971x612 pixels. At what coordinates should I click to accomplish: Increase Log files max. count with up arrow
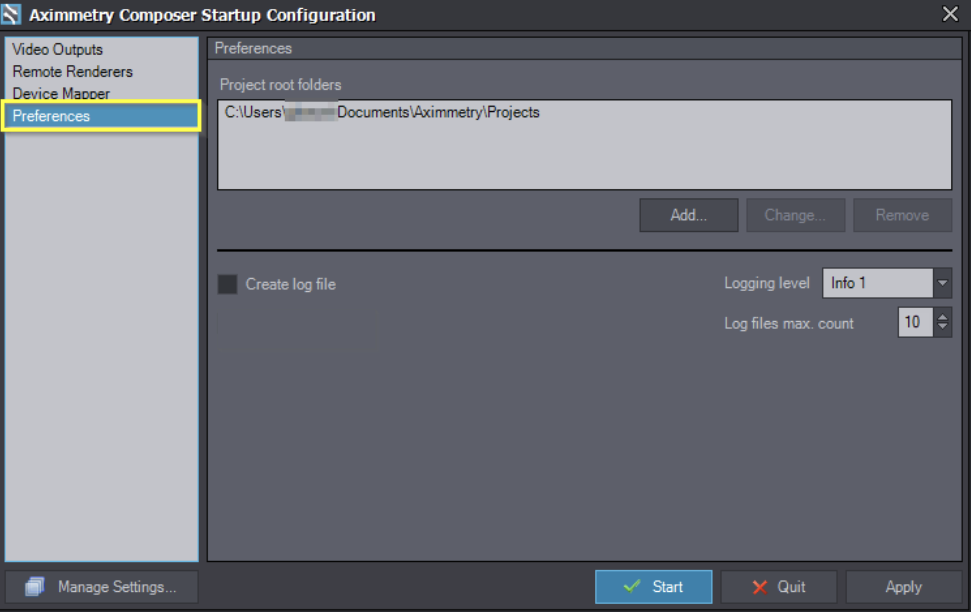coord(943,317)
